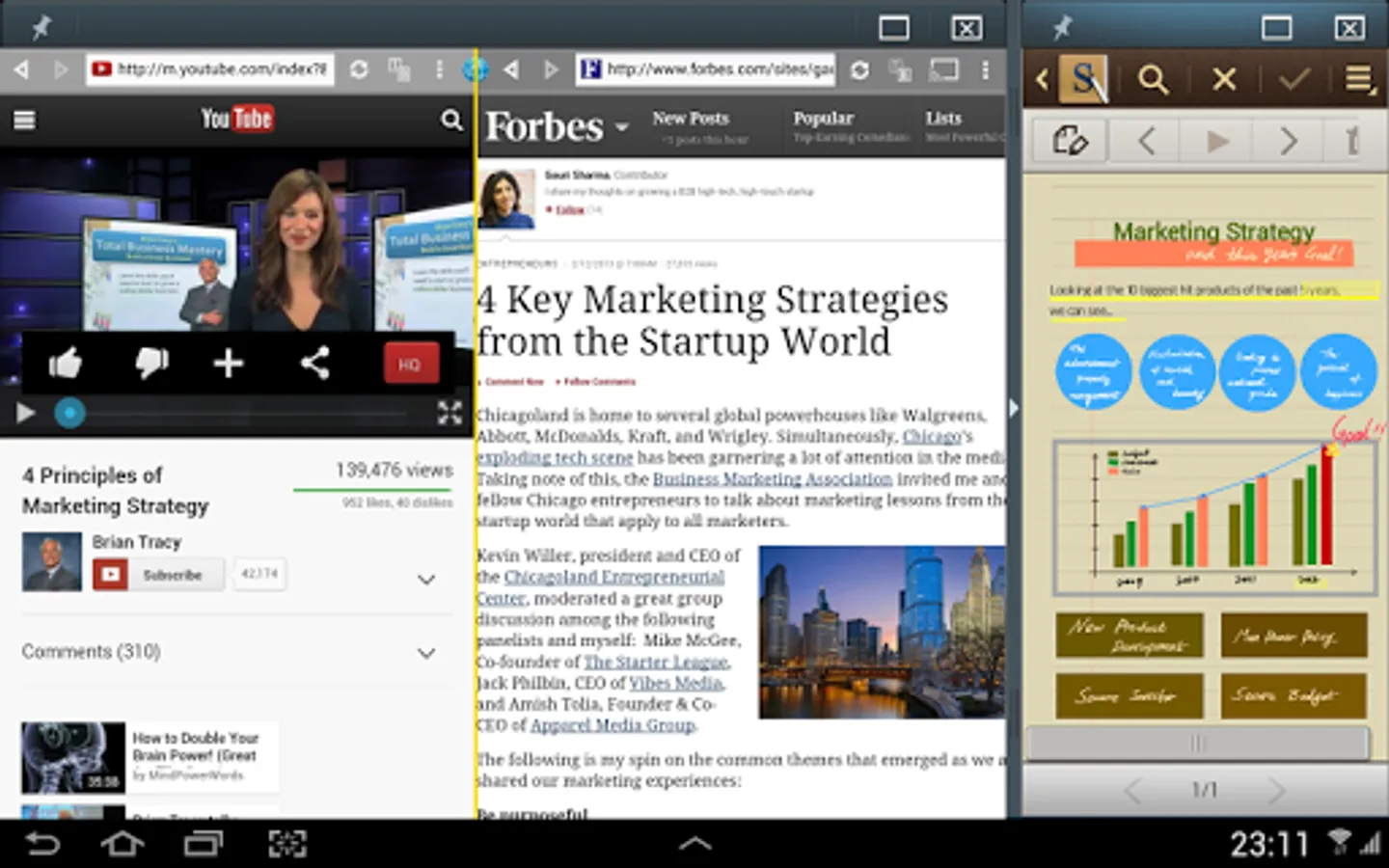Open tabs view in YouTube browser window
Viewport: 1389px width, 868px height.
point(399,69)
